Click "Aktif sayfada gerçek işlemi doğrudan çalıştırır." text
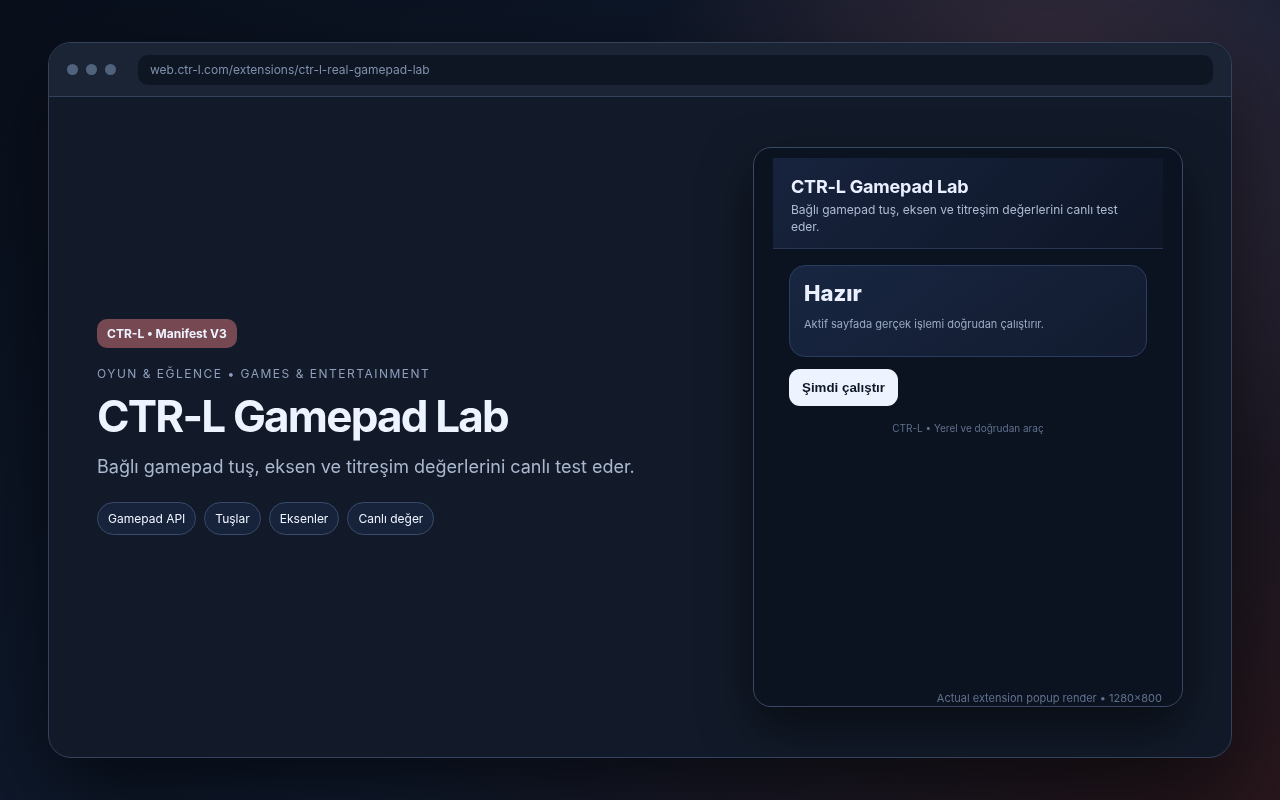 (924, 324)
